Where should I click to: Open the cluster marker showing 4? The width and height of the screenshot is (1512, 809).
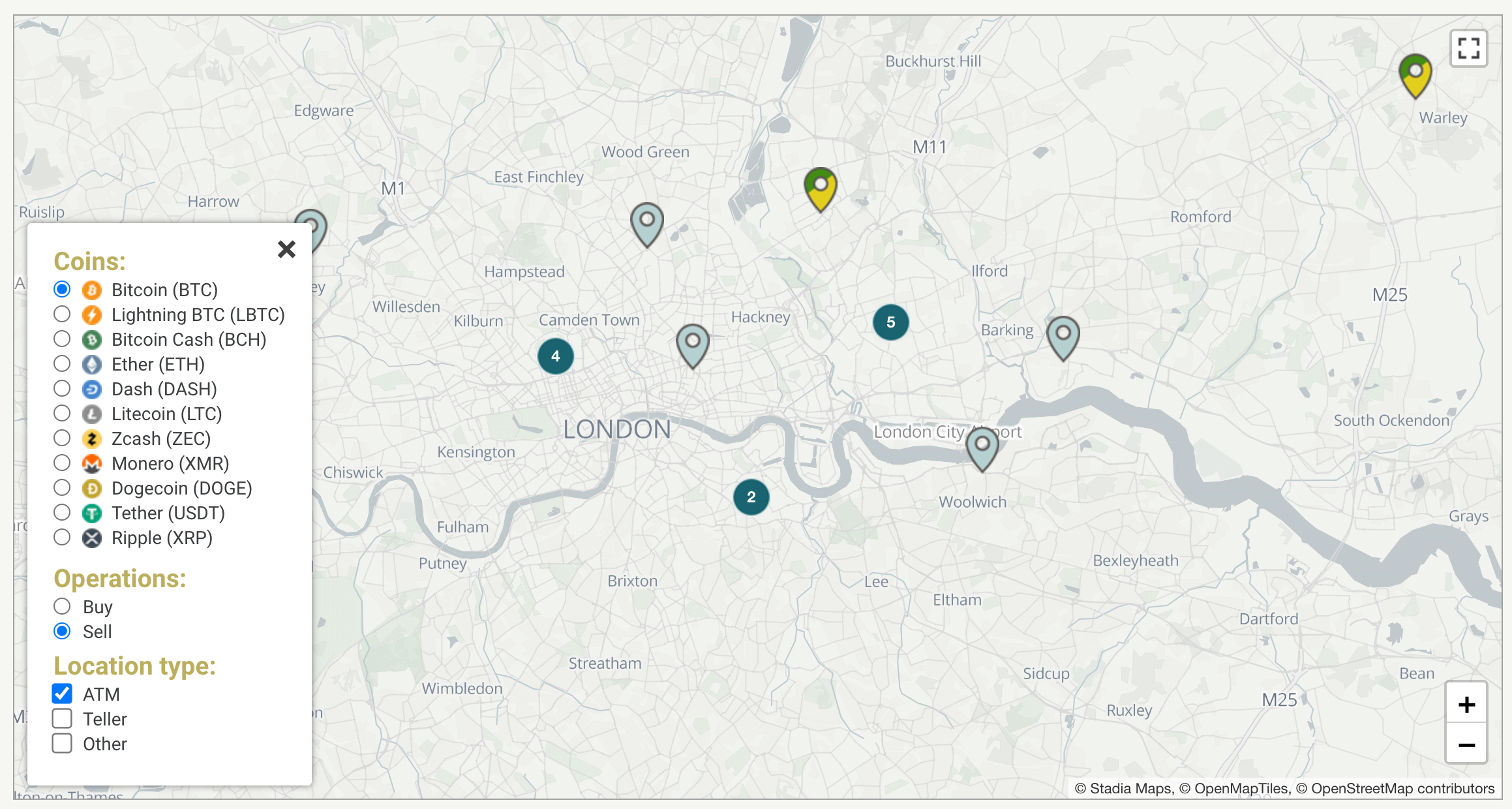tap(555, 356)
